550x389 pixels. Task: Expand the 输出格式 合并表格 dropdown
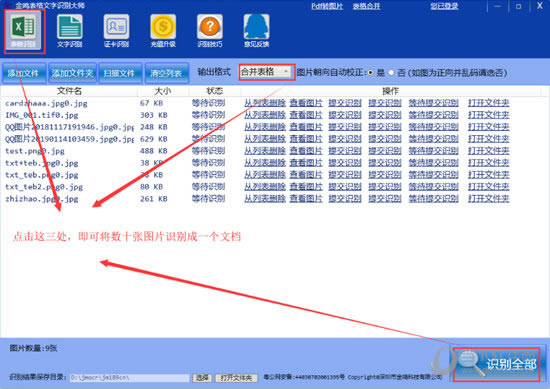click(x=267, y=72)
